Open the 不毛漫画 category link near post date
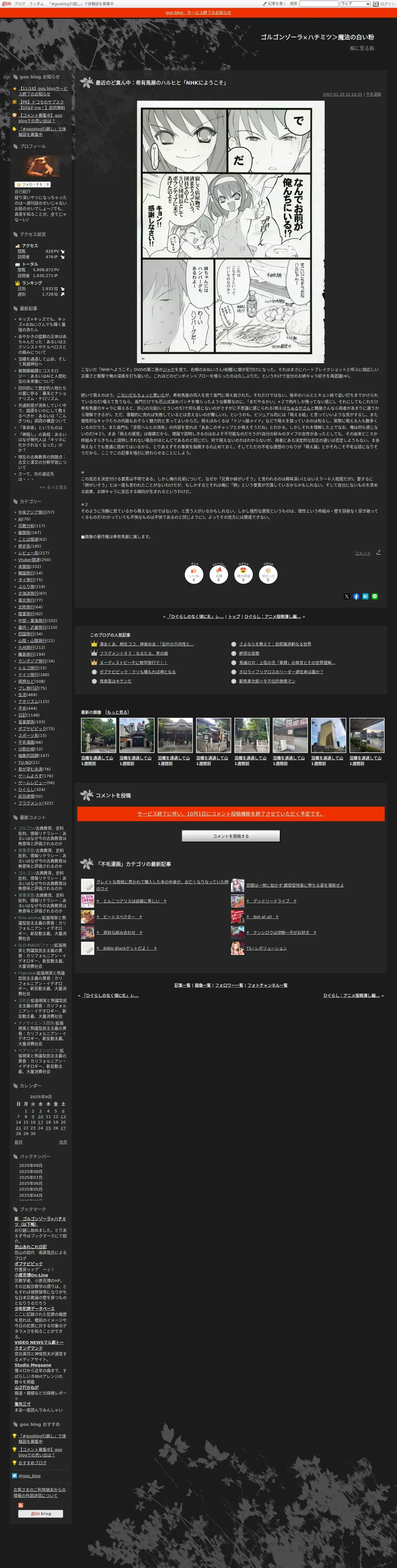397x1568 pixels. [373, 94]
